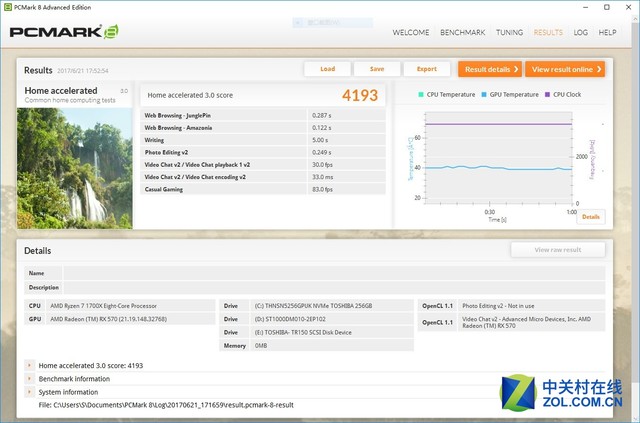Click the 4193 score value
Viewport: 640px width, 423px height.
360,95
